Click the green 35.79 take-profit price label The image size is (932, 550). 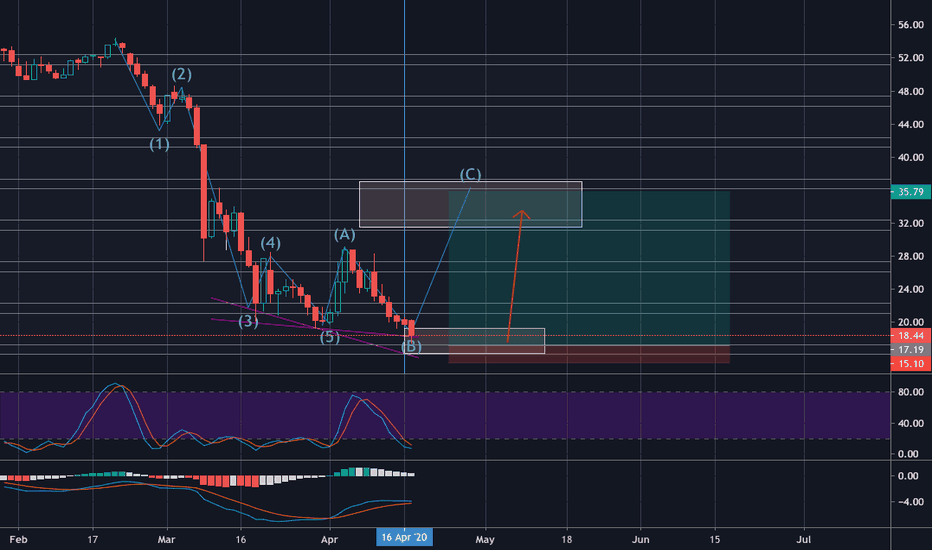tap(911, 192)
